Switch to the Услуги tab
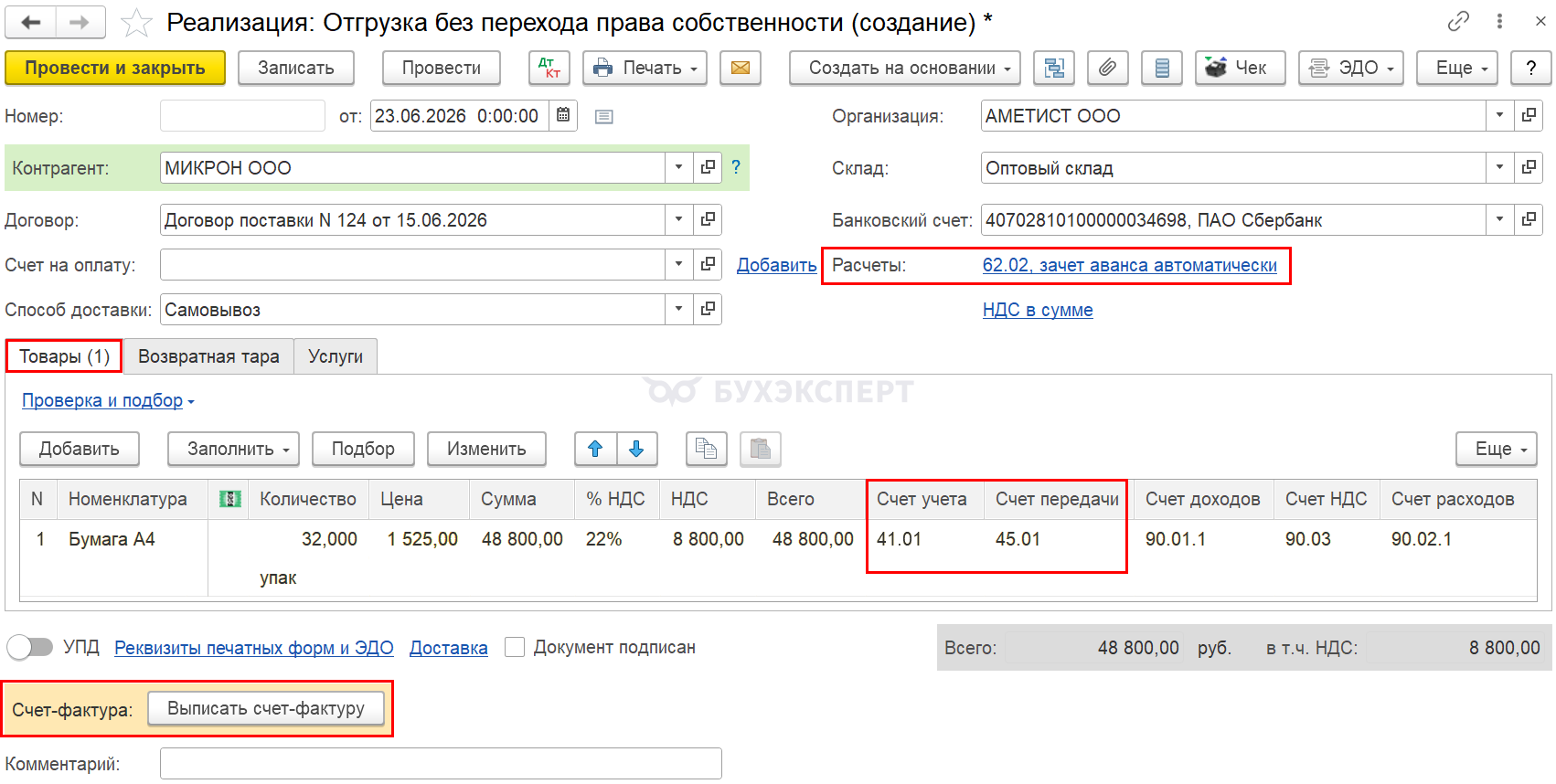Viewport: 1556px width, 784px height. point(336,356)
